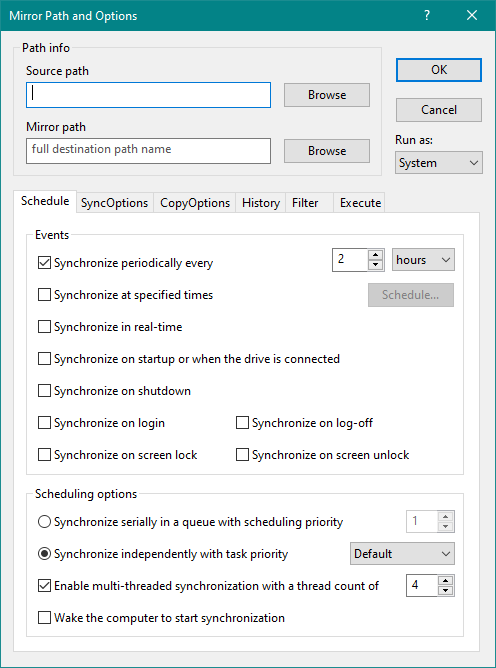The height and width of the screenshot is (668, 496).
Task: Decrease the thread count with down arrow
Action: click(x=446, y=590)
